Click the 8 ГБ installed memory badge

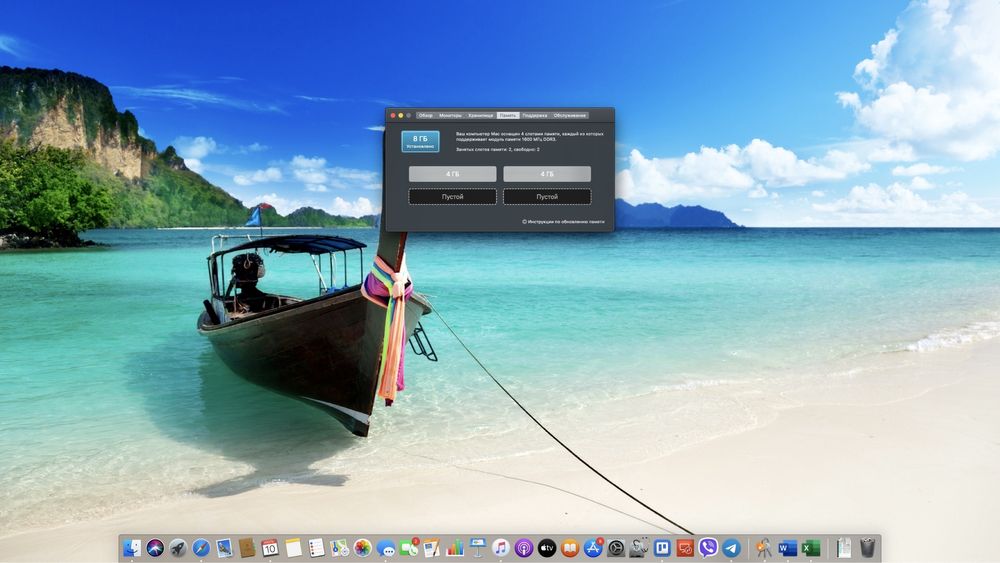point(420,142)
